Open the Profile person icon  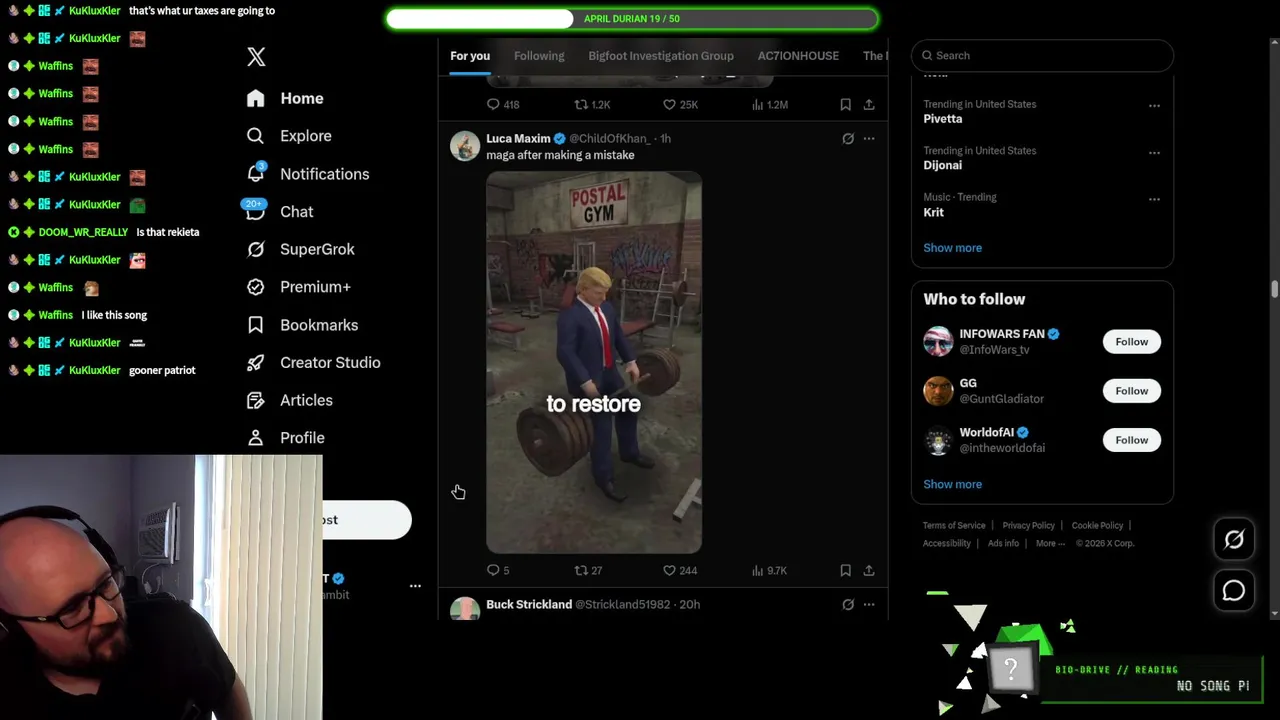(256, 438)
